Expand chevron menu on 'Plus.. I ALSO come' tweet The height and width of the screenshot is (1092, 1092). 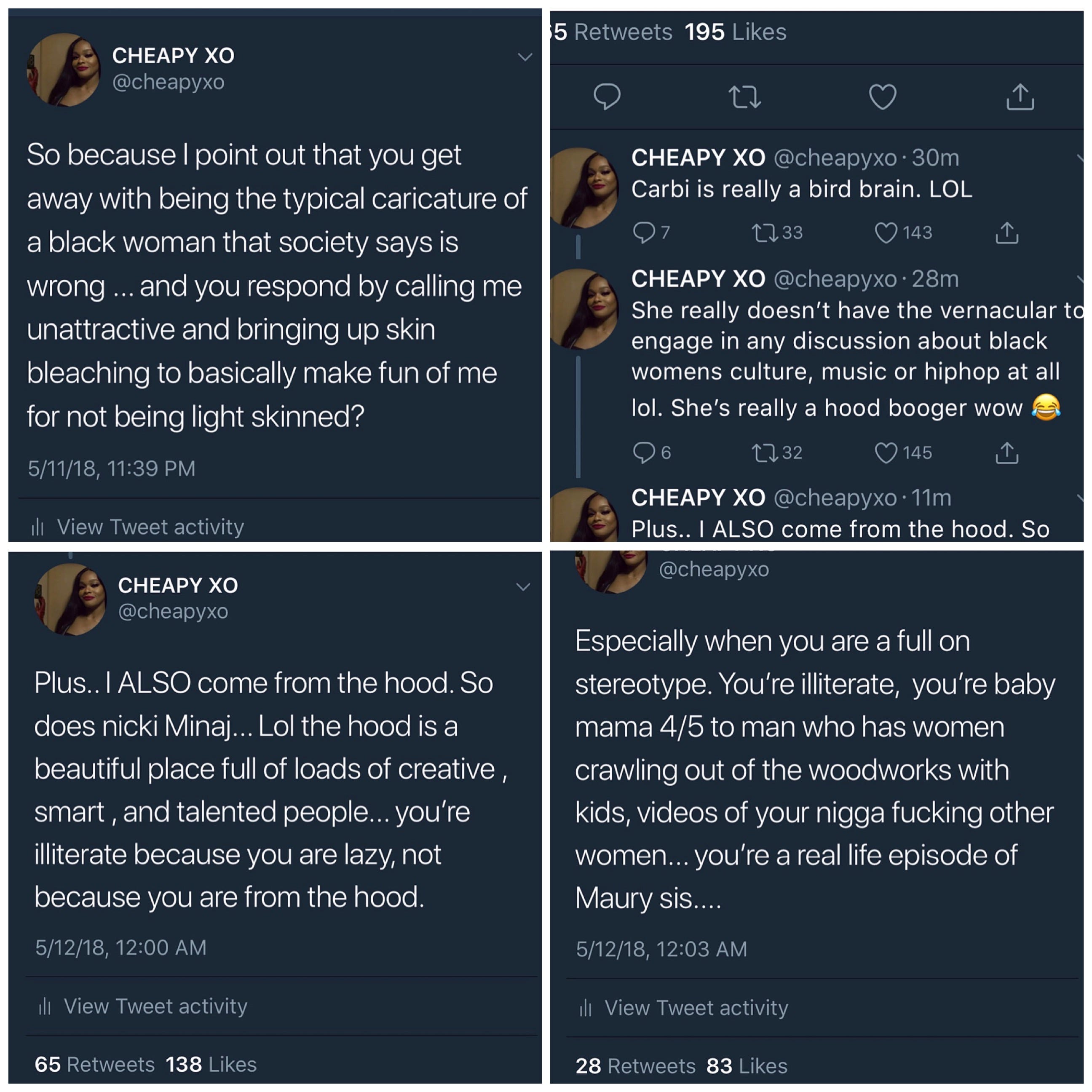523,587
